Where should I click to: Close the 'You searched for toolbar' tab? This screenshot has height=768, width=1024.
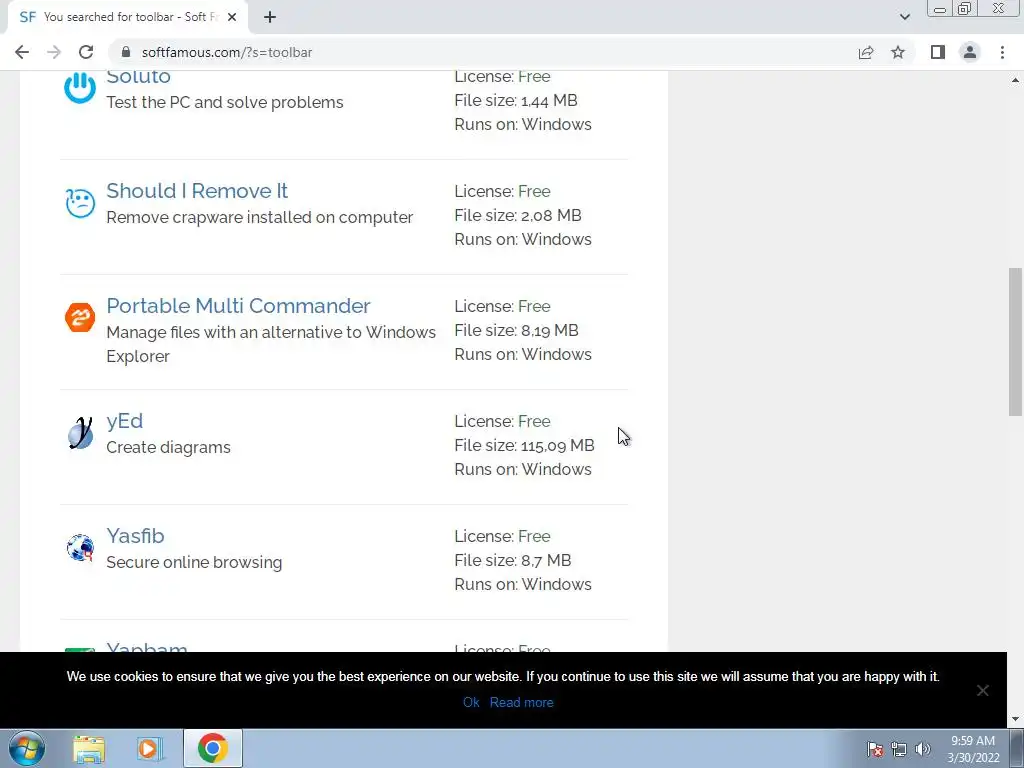pos(232,17)
